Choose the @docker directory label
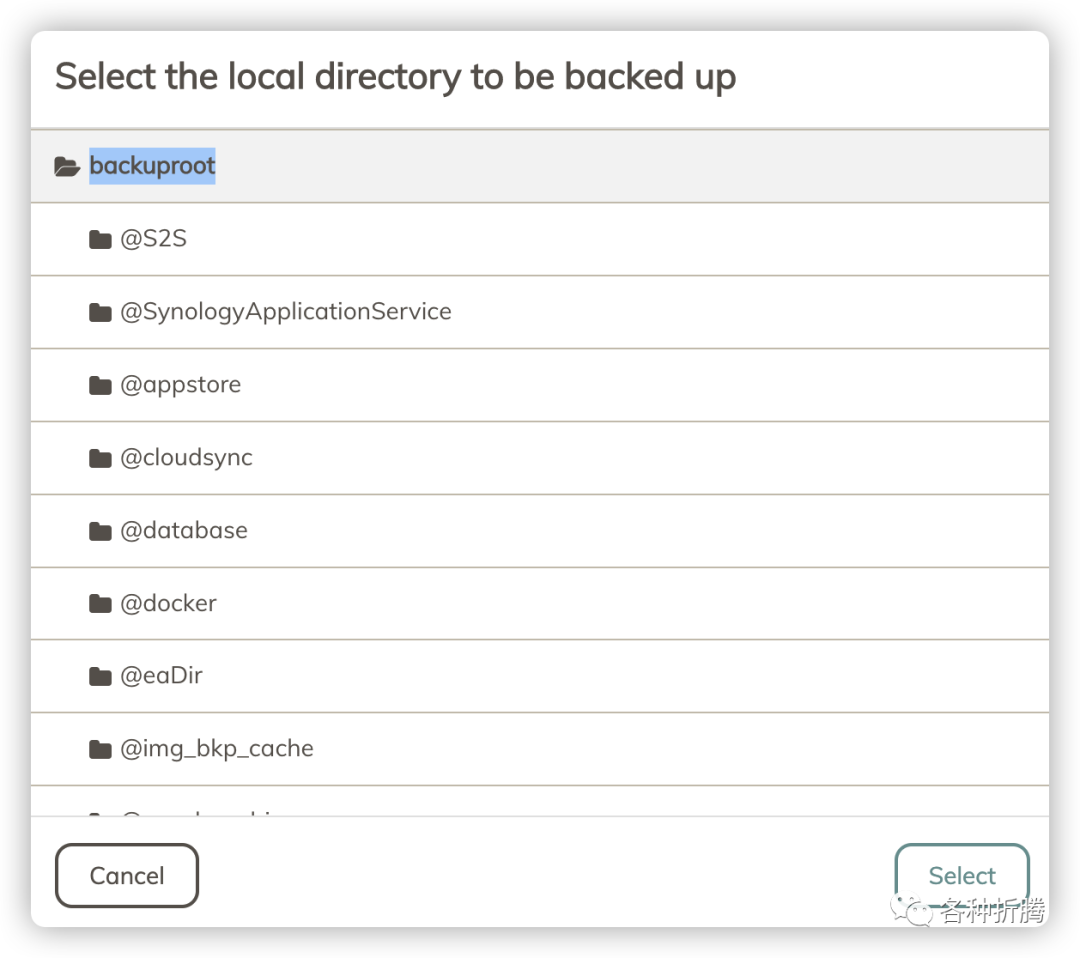This screenshot has width=1080, height=958. click(x=169, y=604)
